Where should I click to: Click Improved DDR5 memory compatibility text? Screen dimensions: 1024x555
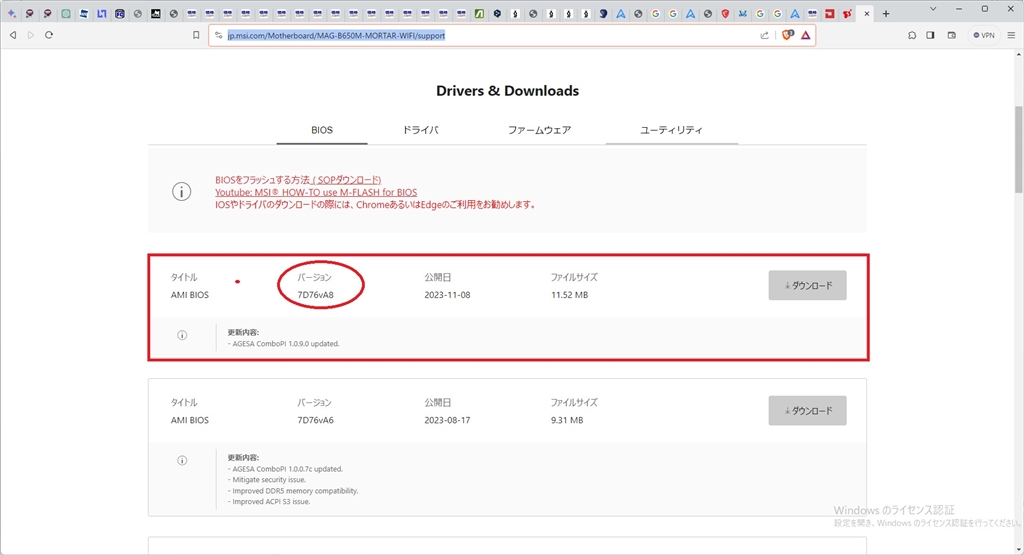point(293,491)
